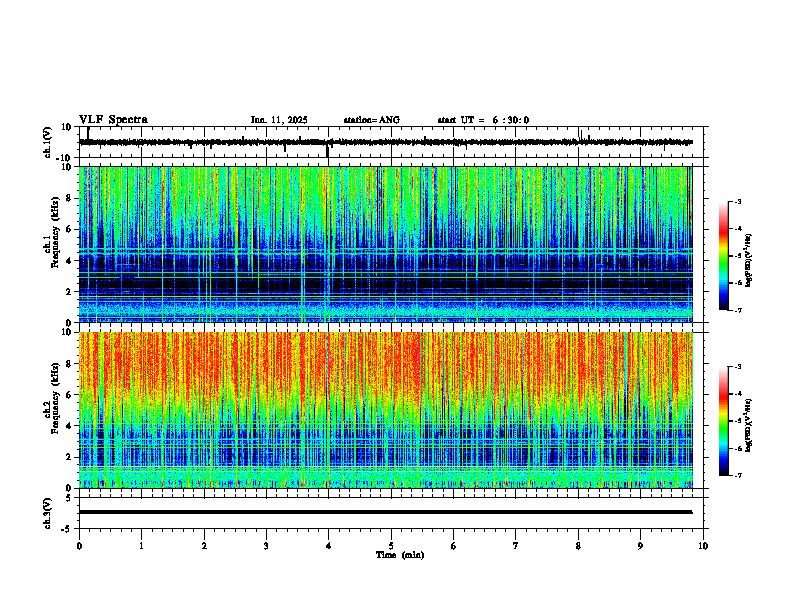792x612 pixels.
Task: Click time axis tick label "7"
Action: point(516,546)
